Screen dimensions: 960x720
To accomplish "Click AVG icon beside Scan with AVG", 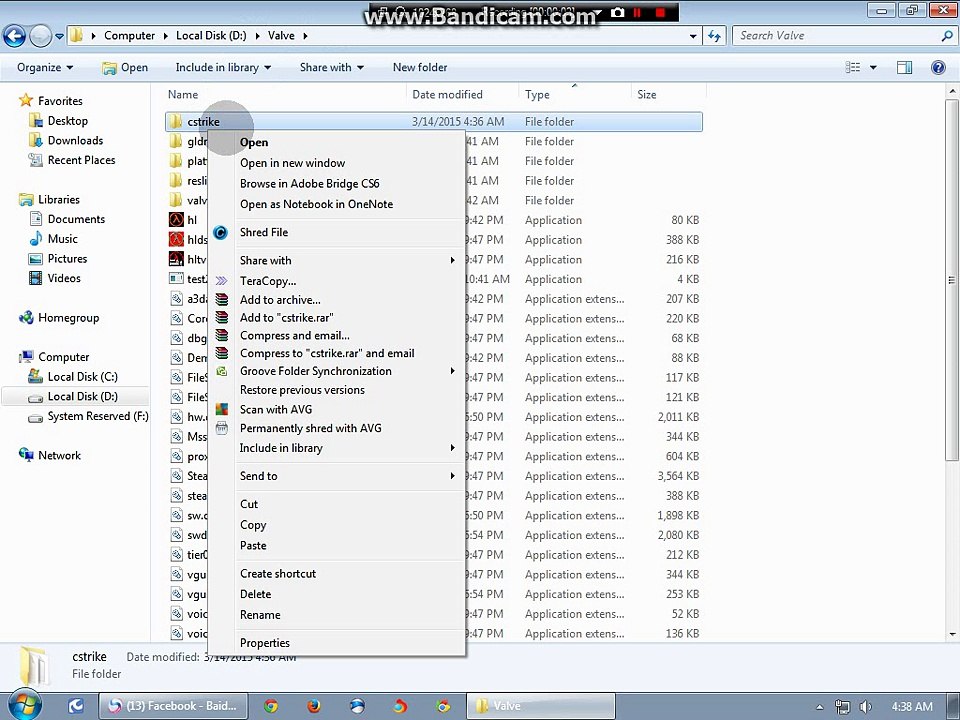I will [x=222, y=409].
